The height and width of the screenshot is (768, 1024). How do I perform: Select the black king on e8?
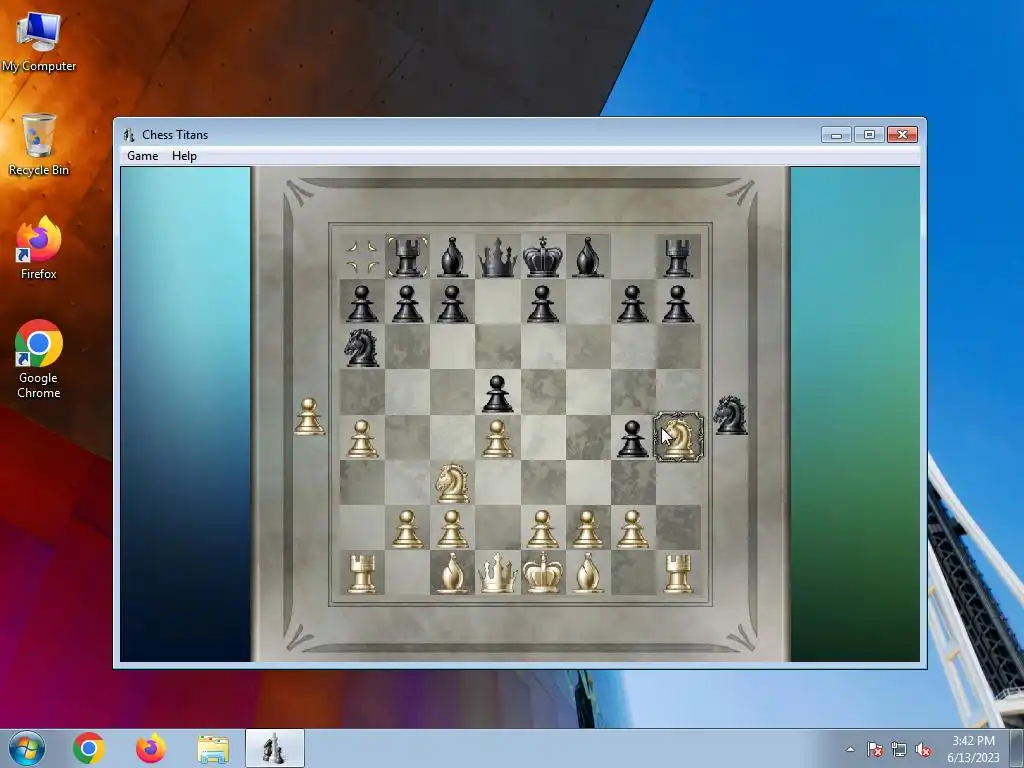(x=543, y=257)
